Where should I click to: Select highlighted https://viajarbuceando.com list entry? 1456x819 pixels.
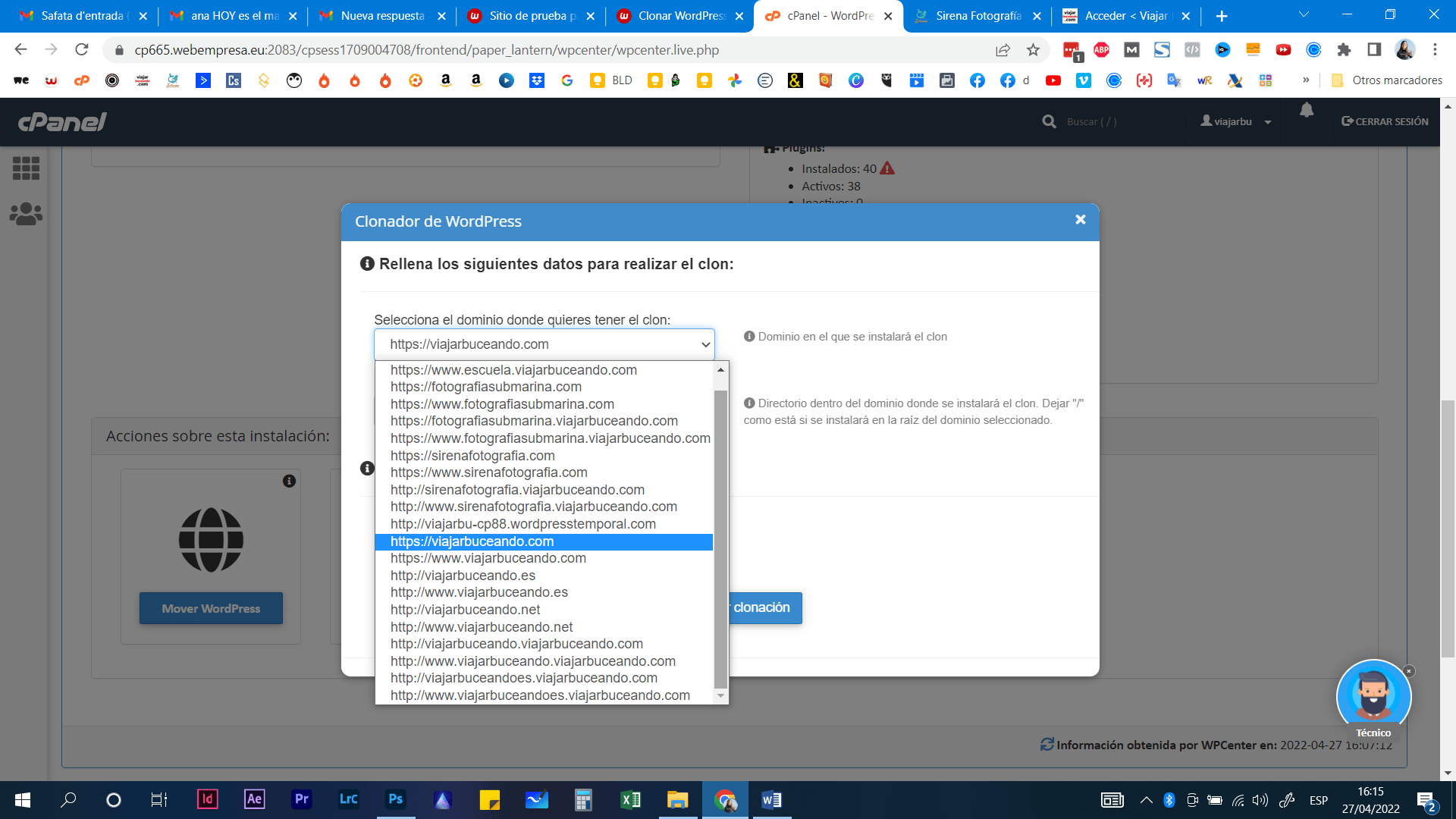click(x=544, y=541)
